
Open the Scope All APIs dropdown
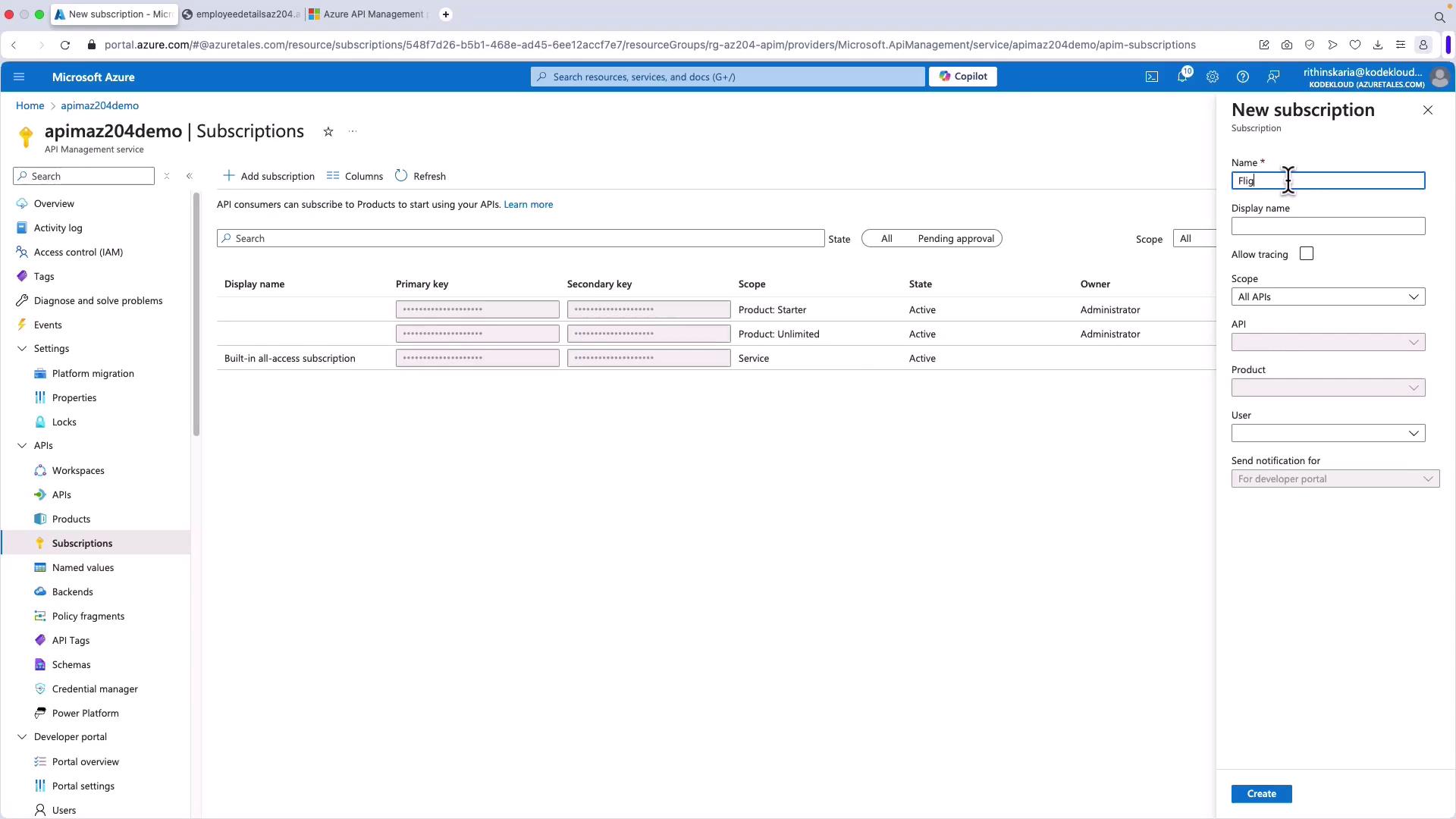tap(1328, 297)
